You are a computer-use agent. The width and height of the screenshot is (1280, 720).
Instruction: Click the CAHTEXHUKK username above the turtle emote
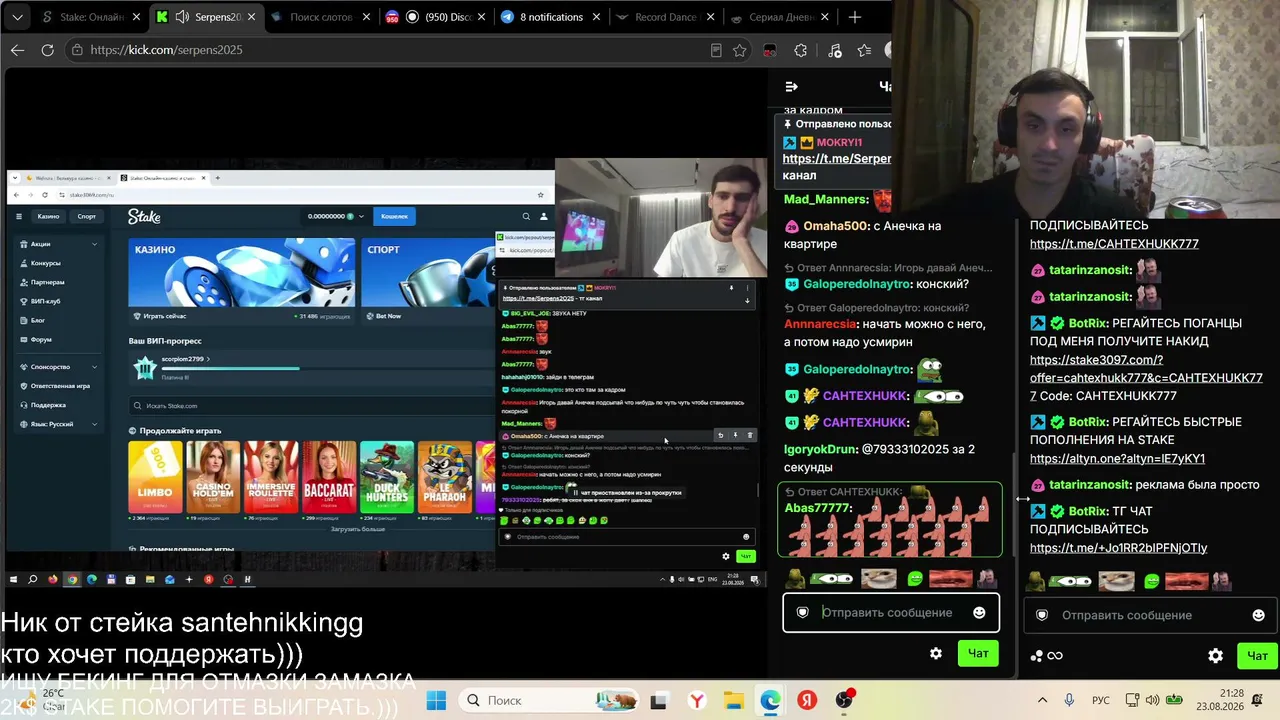pos(865,396)
